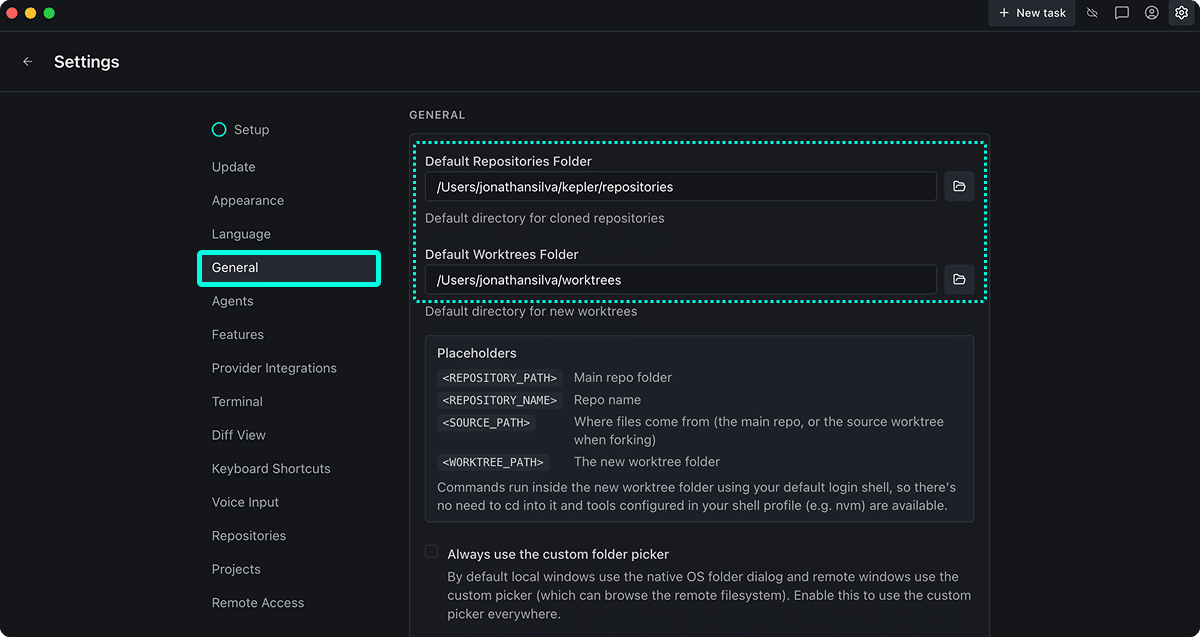Browse folder for Default Repositories Folder

(959, 186)
